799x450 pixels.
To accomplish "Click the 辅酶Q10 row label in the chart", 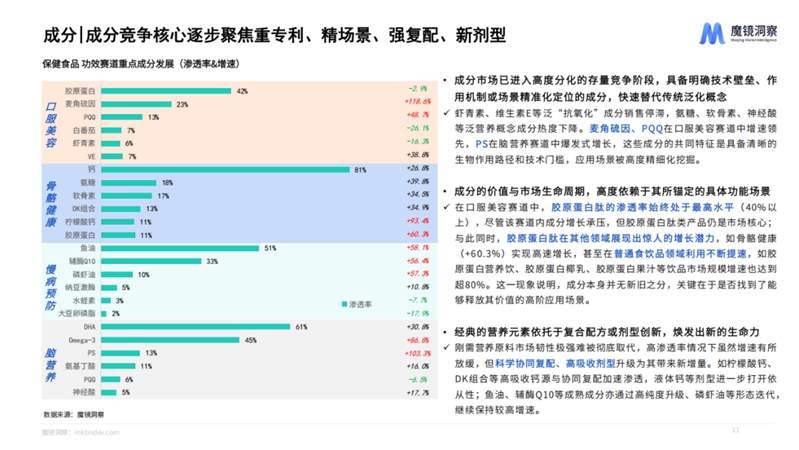I will tap(82, 261).
